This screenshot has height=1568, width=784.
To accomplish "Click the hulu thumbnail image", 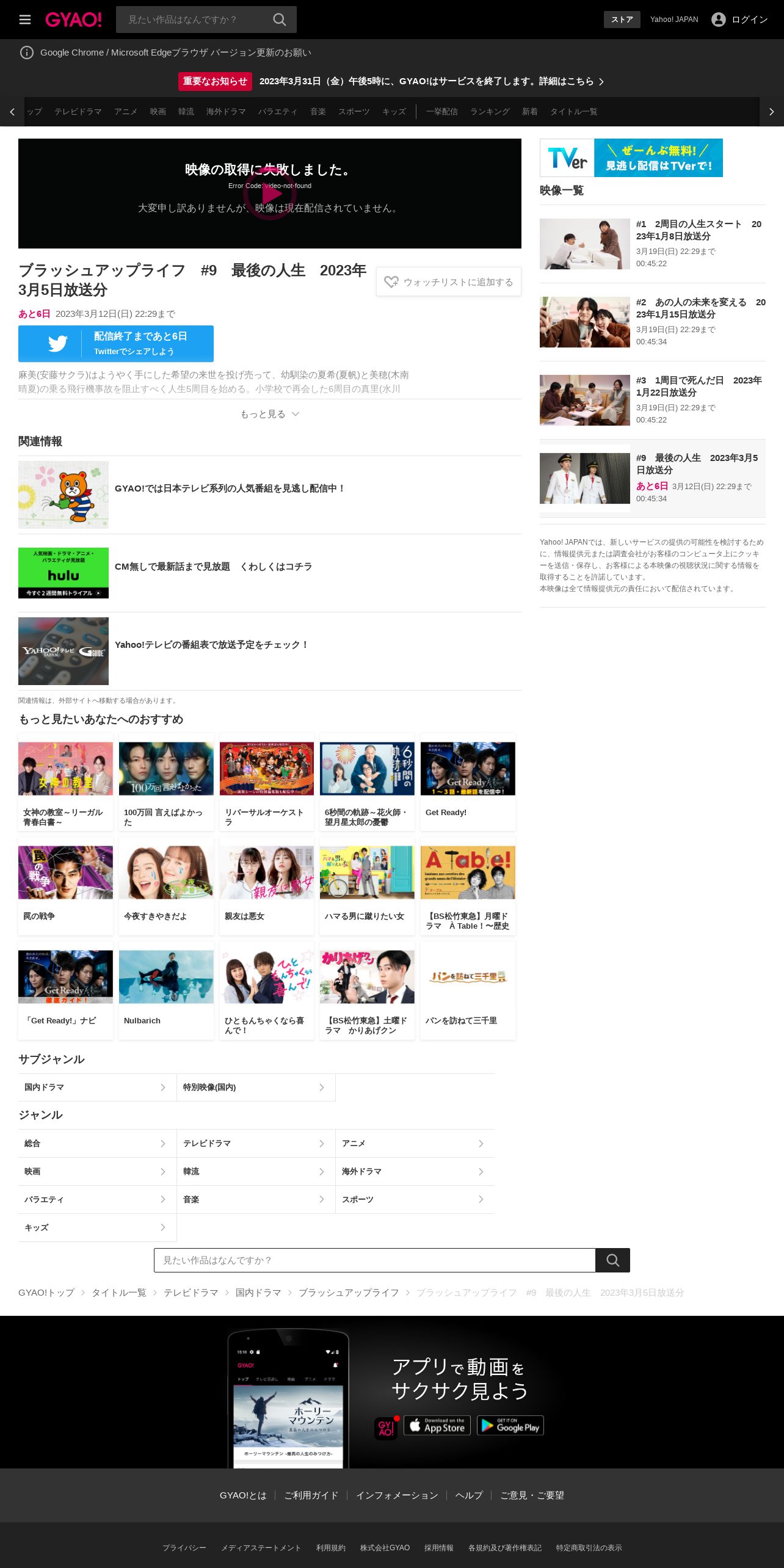I will pyautogui.click(x=64, y=573).
